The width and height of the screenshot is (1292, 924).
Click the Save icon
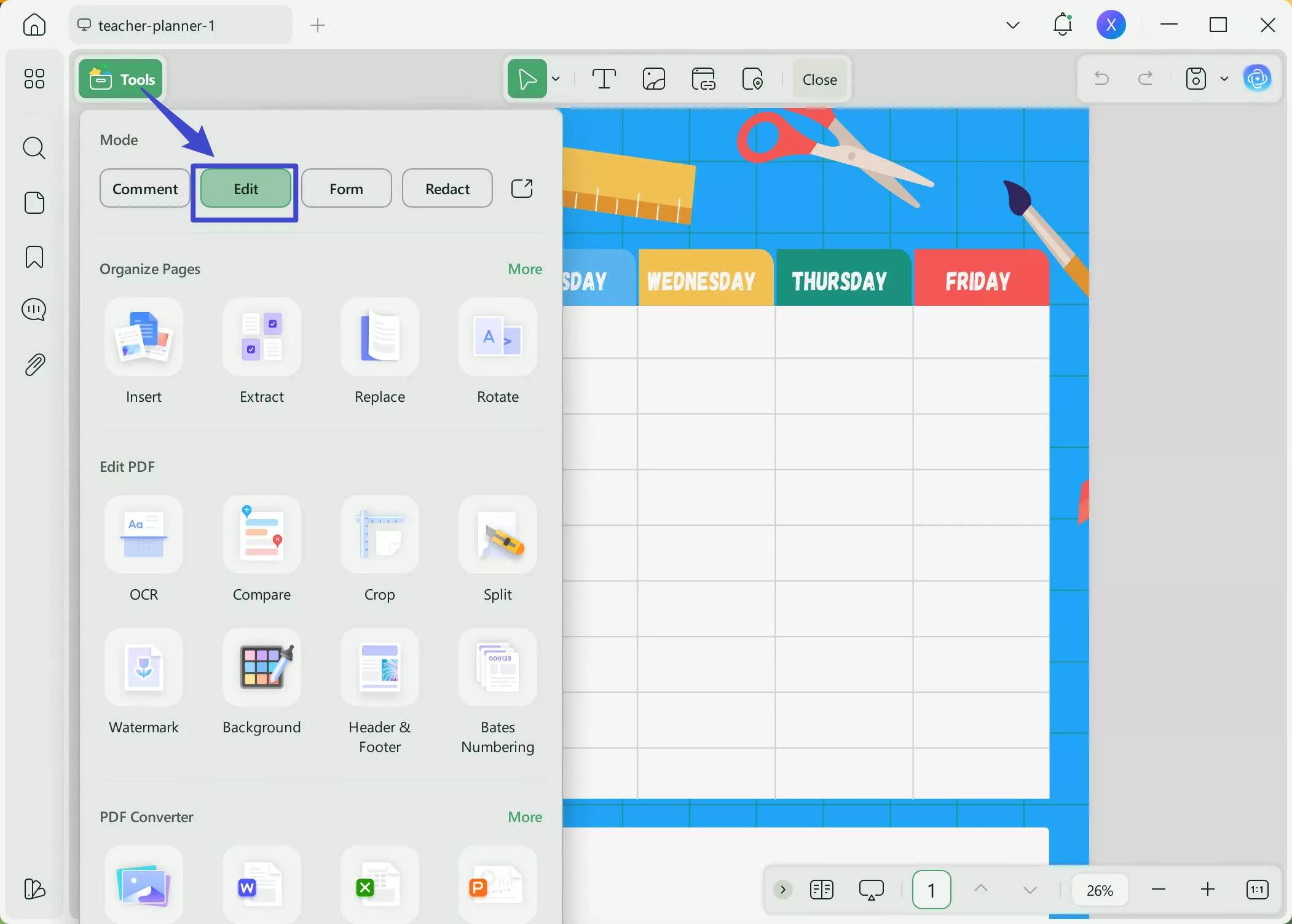coord(1194,79)
